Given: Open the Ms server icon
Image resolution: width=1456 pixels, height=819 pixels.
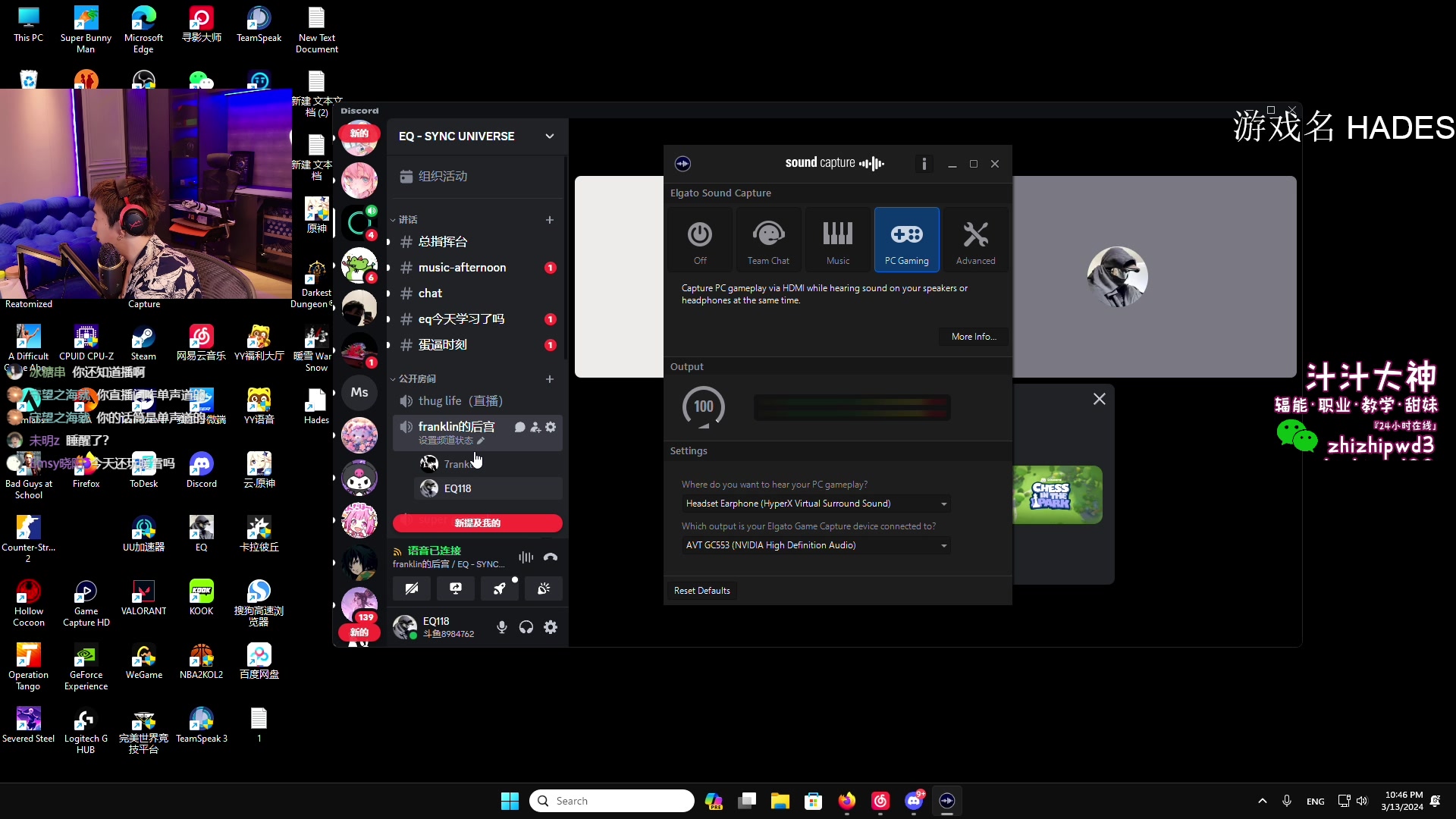Looking at the screenshot, I should pyautogui.click(x=359, y=393).
